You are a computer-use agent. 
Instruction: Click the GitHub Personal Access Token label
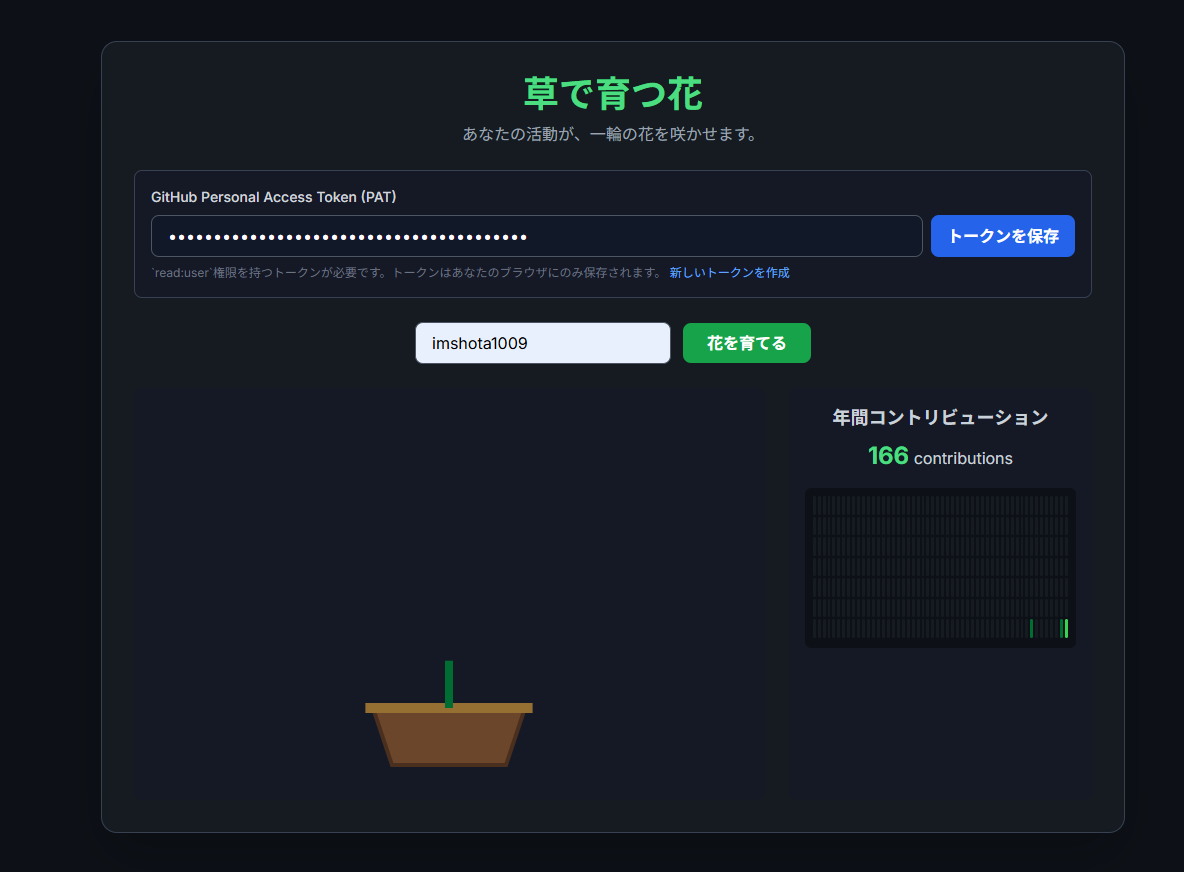pyautogui.click(x=273, y=197)
